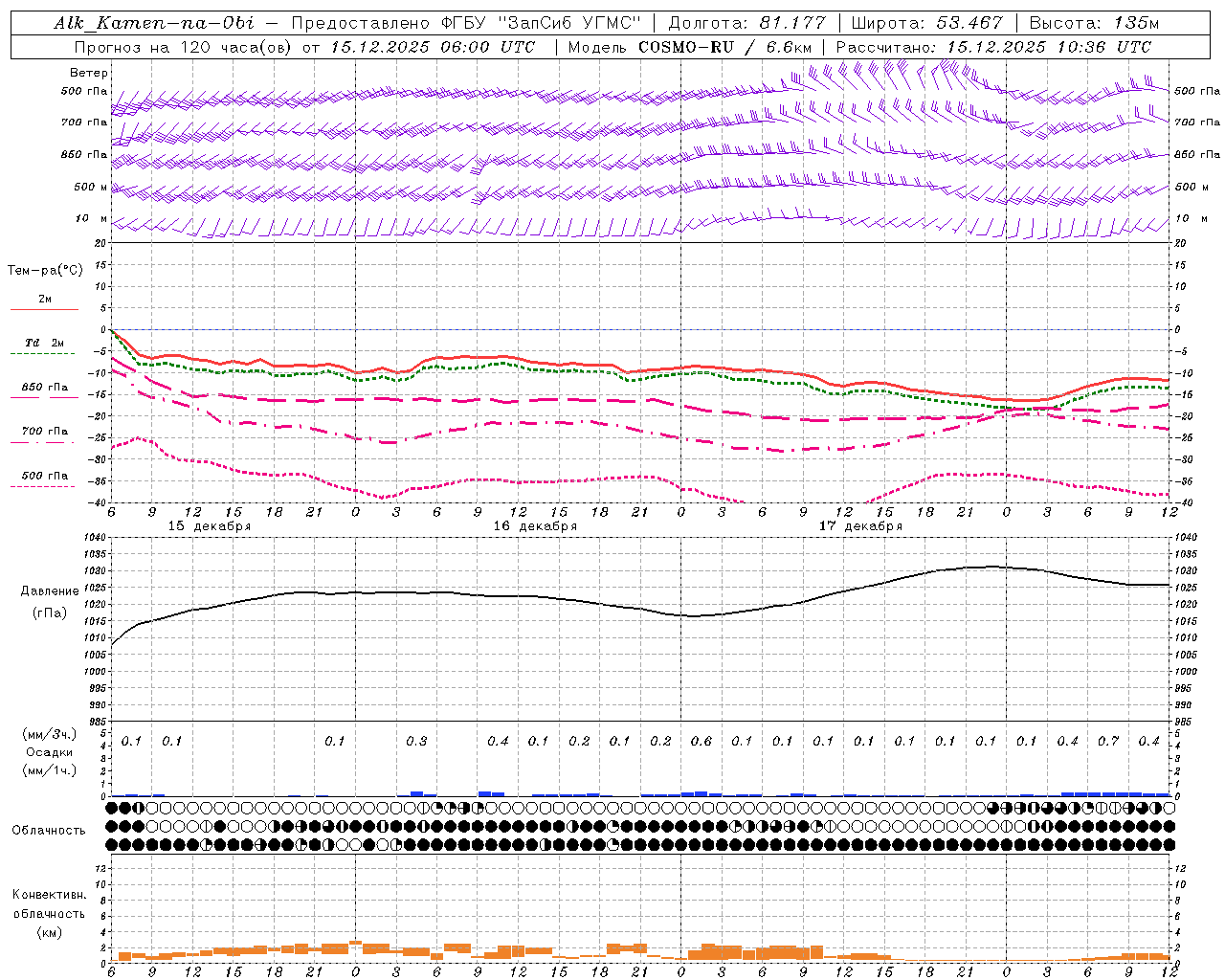Click the left 850 гПа wind level label

84,154
